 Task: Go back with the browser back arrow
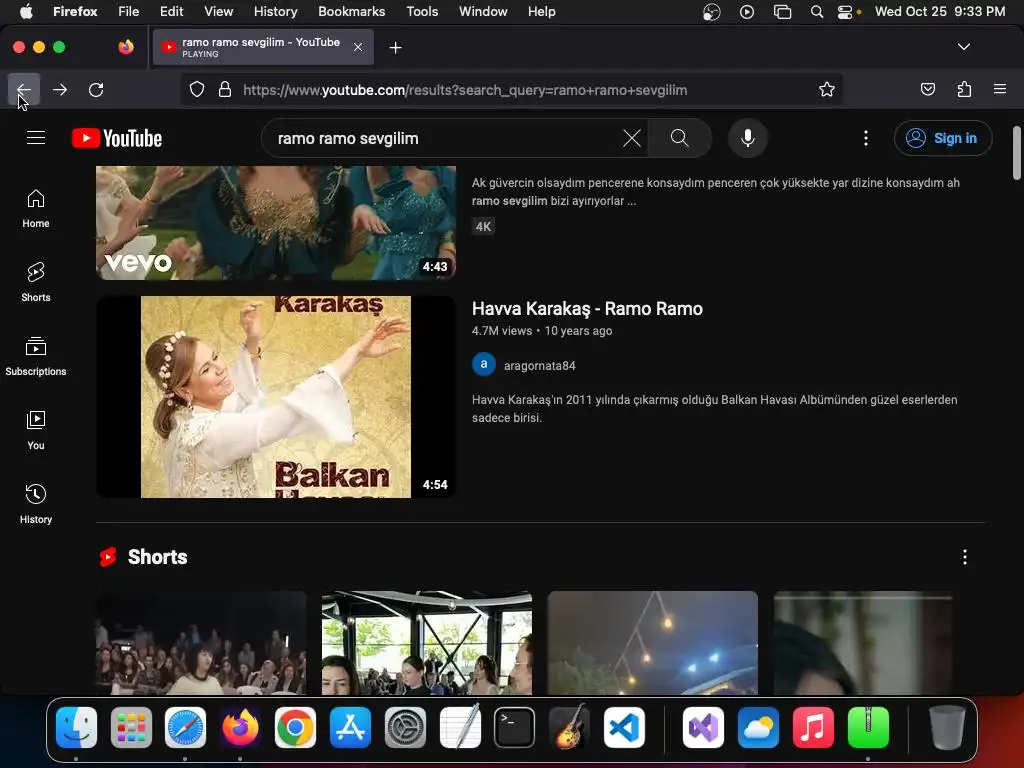(x=24, y=89)
